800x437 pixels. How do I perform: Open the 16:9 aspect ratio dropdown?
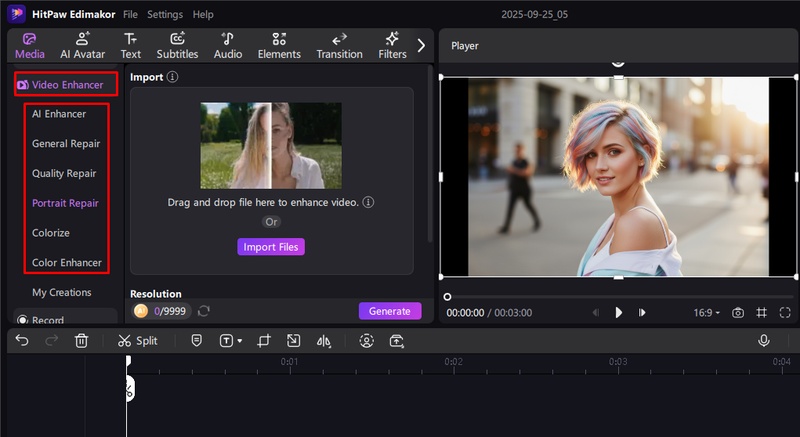pos(707,313)
